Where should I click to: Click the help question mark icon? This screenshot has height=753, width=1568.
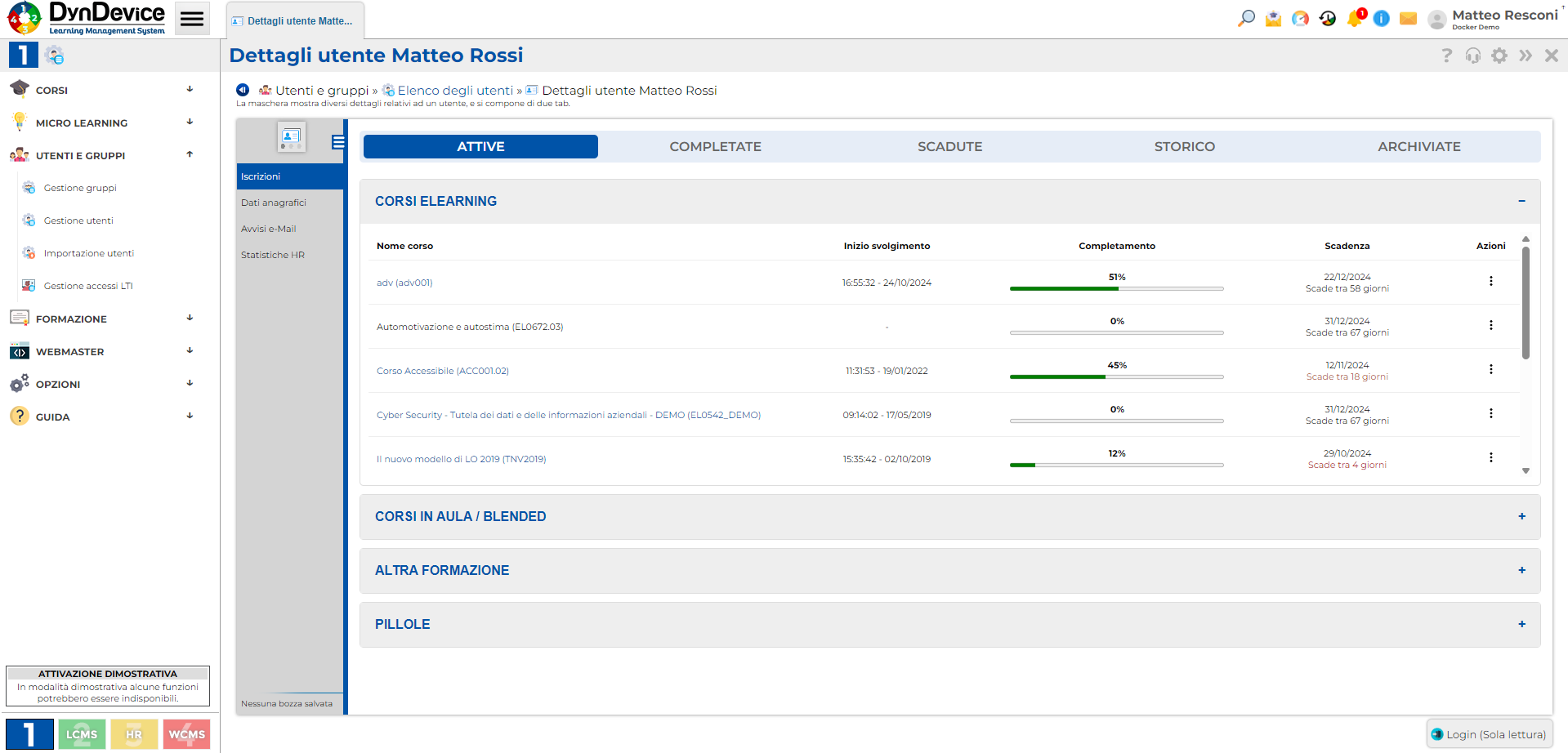point(1446,56)
